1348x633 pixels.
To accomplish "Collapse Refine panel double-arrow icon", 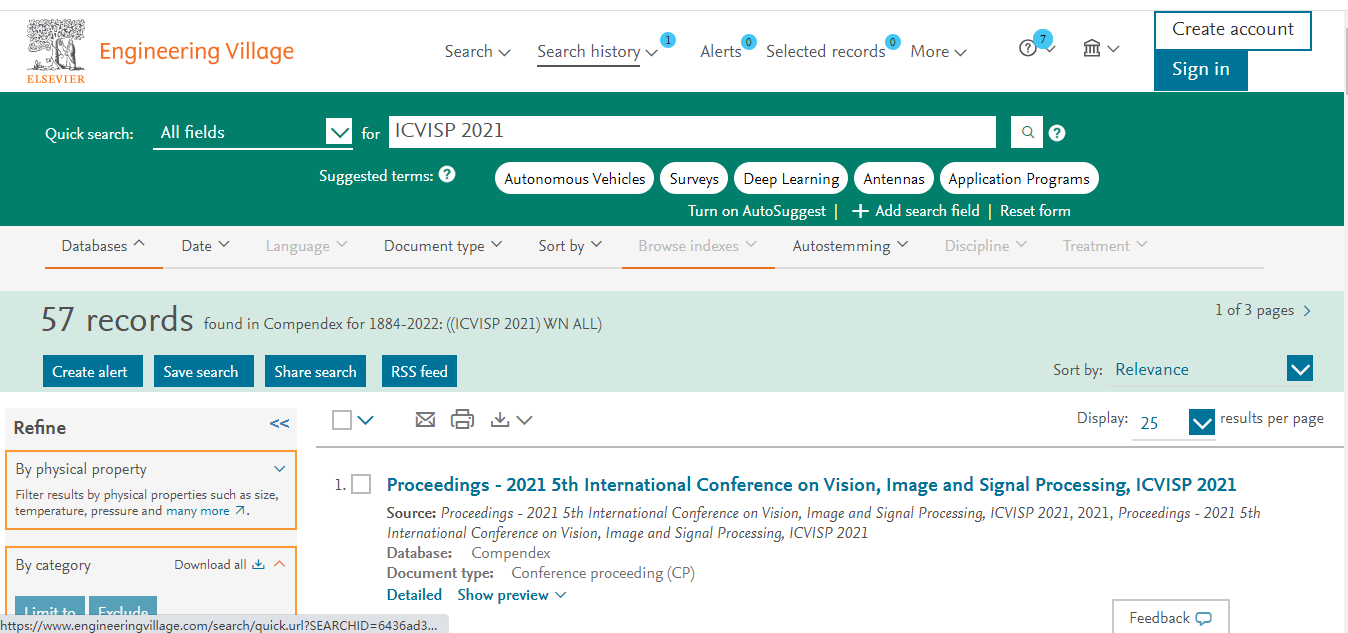I will coord(280,424).
